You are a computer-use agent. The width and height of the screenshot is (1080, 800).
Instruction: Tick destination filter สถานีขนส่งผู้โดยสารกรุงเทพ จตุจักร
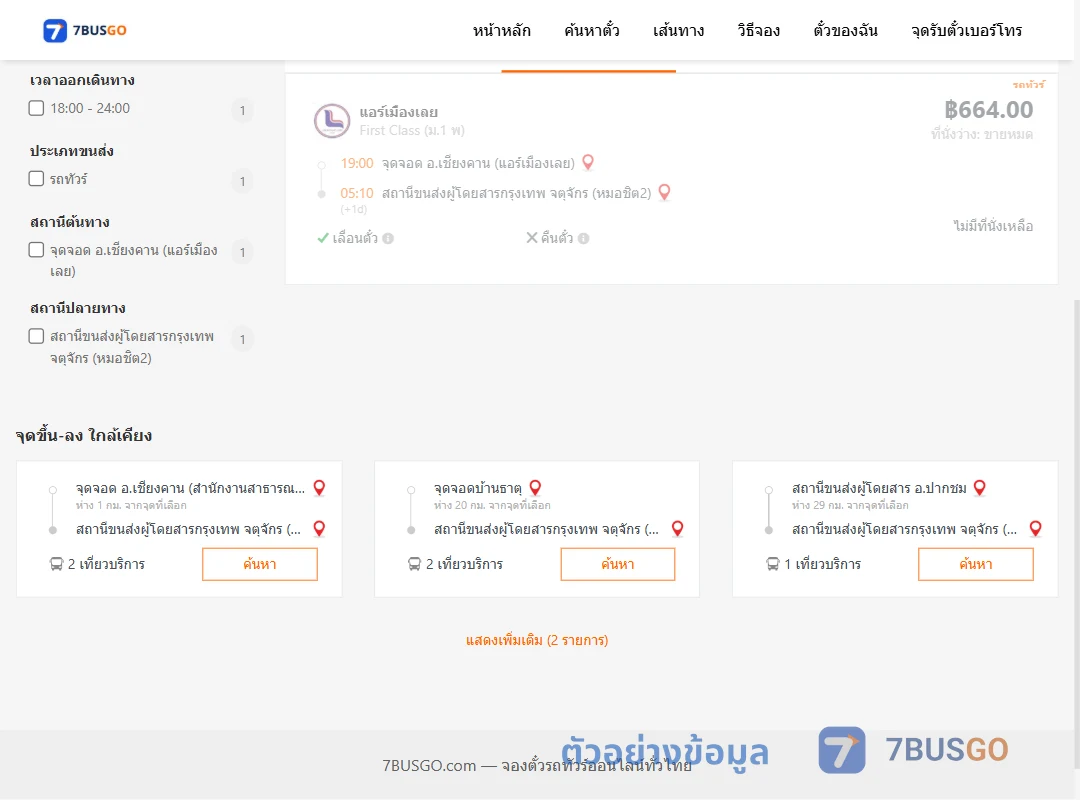37,336
